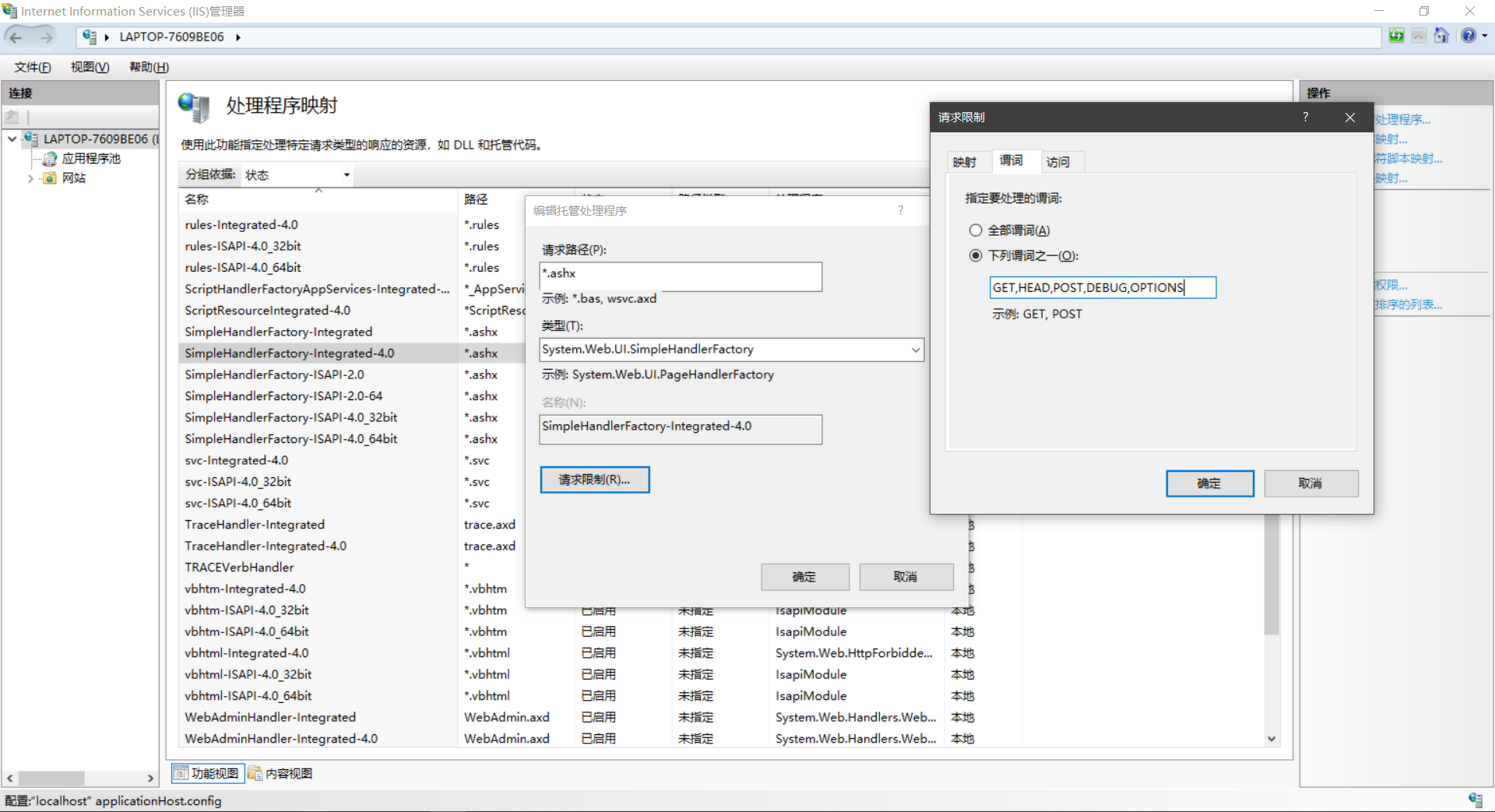Click the Request Restrictions(R)... button
Screen dimensions: 1495x812
click(x=595, y=480)
